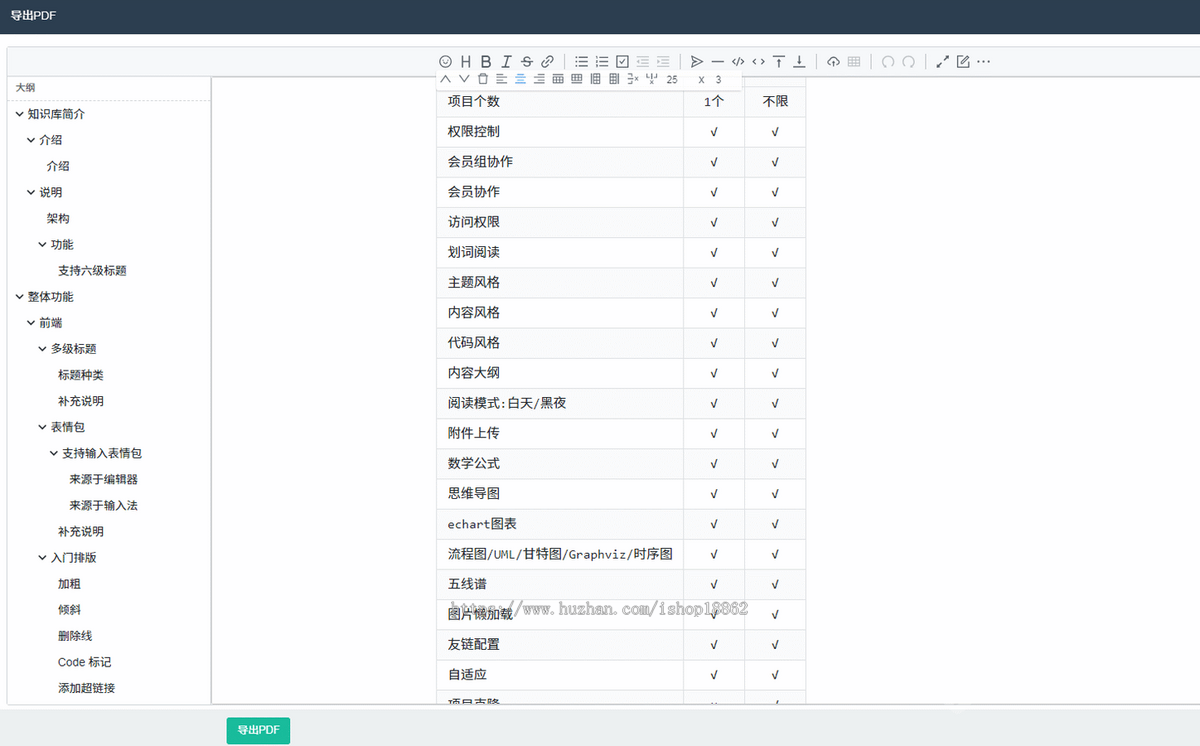Click the insert table icon in main toolbar
The image size is (1200, 746).
[853, 61]
